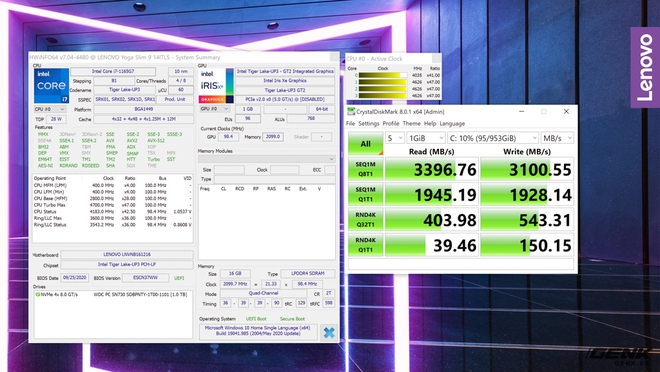The width and height of the screenshot is (660, 372).
Task: Open the GPU #0 selector dropdown
Action: pyautogui.click(x=215, y=109)
